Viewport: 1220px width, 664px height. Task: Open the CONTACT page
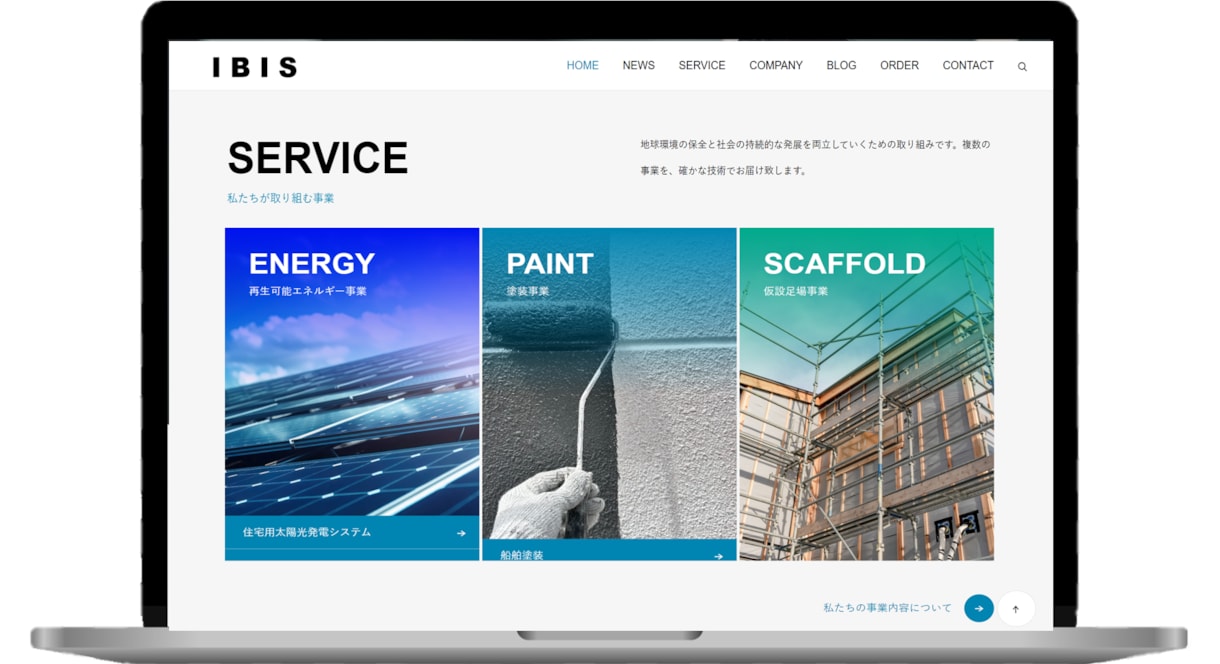point(968,66)
